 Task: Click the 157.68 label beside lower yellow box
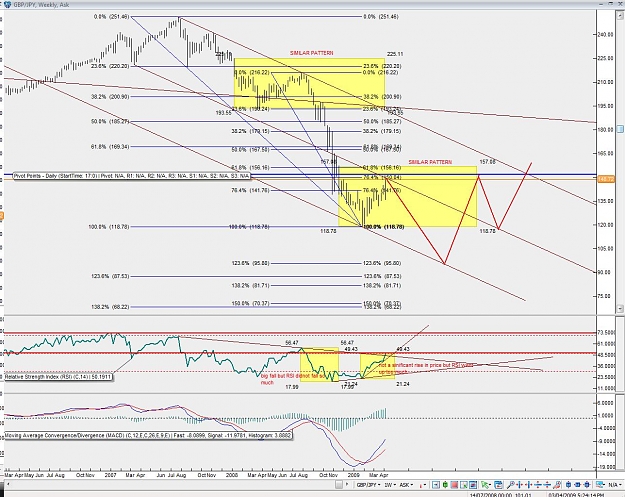[487, 162]
